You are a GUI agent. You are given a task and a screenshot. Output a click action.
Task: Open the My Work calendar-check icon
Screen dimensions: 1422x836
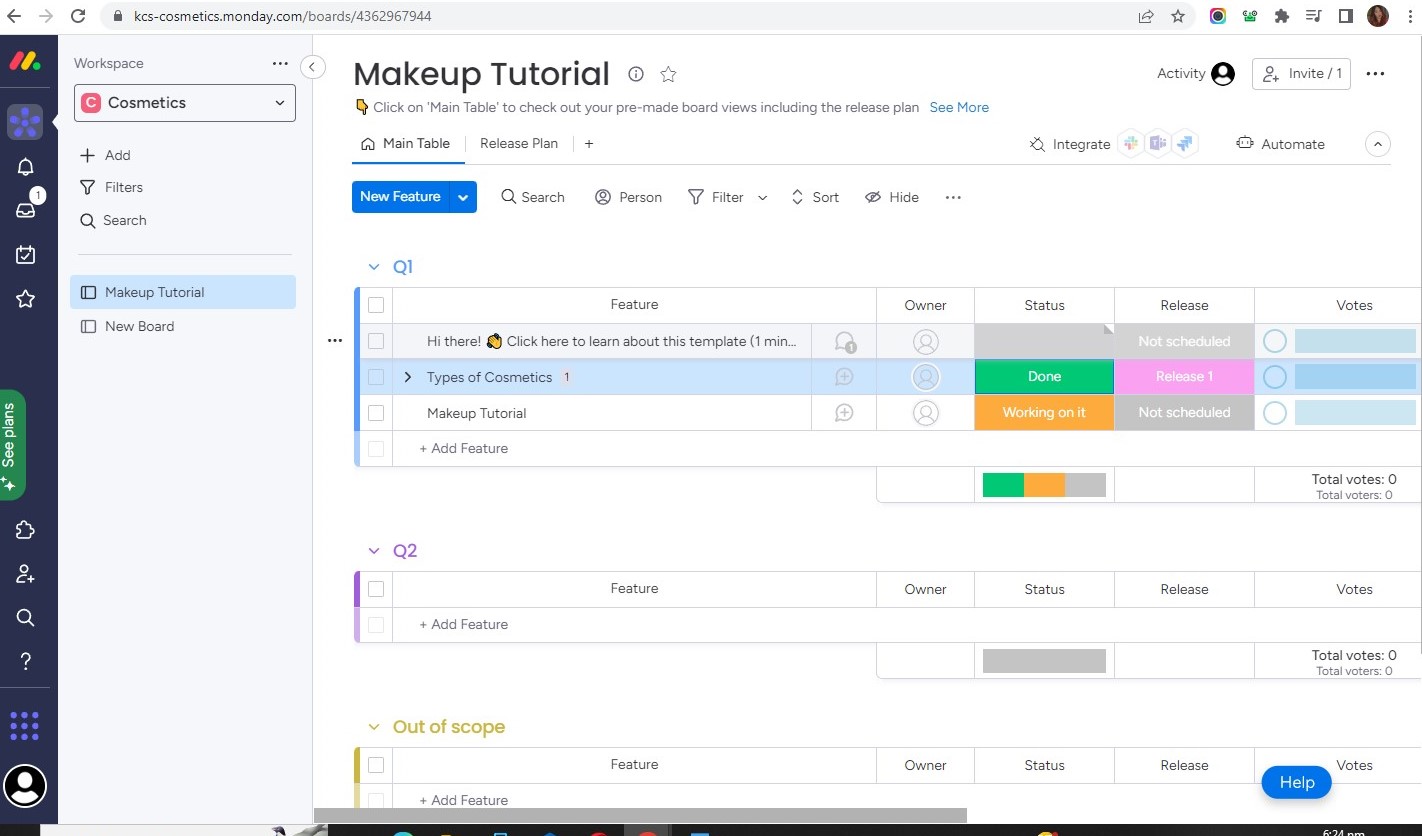(25, 254)
